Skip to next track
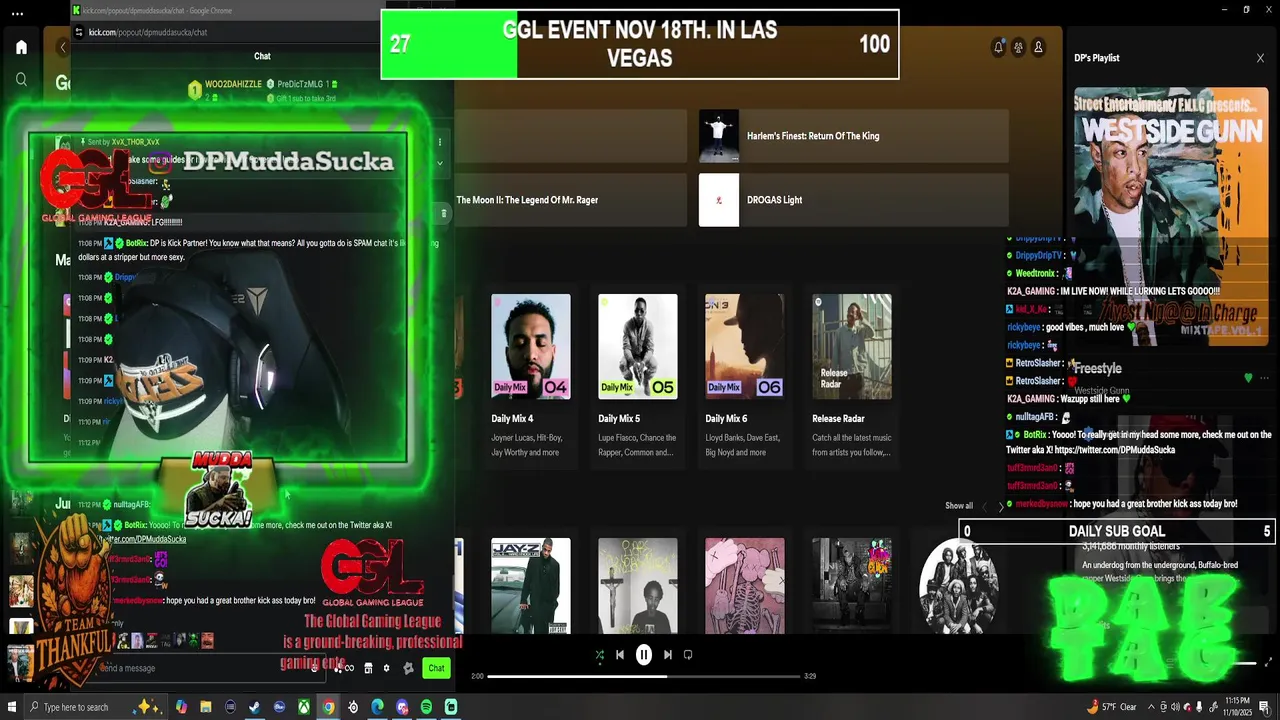 point(668,655)
